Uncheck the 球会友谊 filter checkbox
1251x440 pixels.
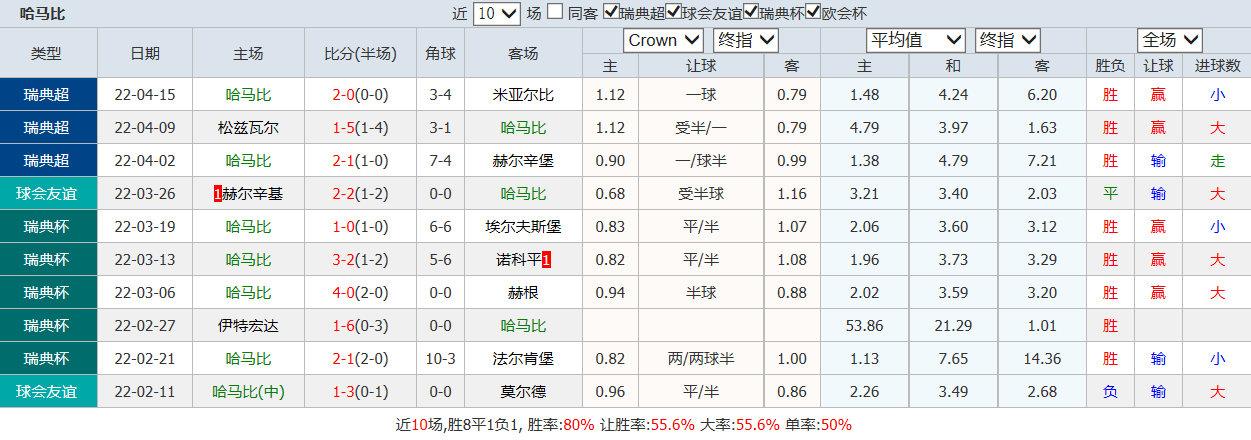coord(673,13)
